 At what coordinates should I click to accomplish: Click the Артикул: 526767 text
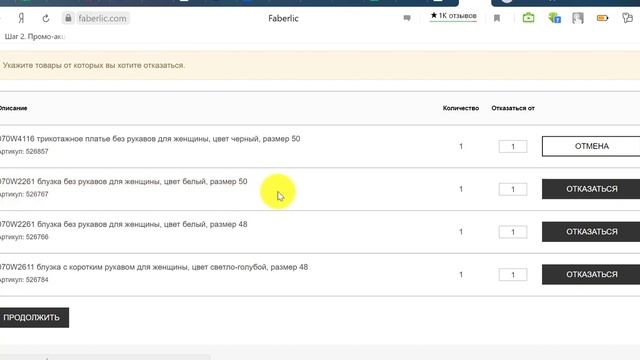(24, 194)
